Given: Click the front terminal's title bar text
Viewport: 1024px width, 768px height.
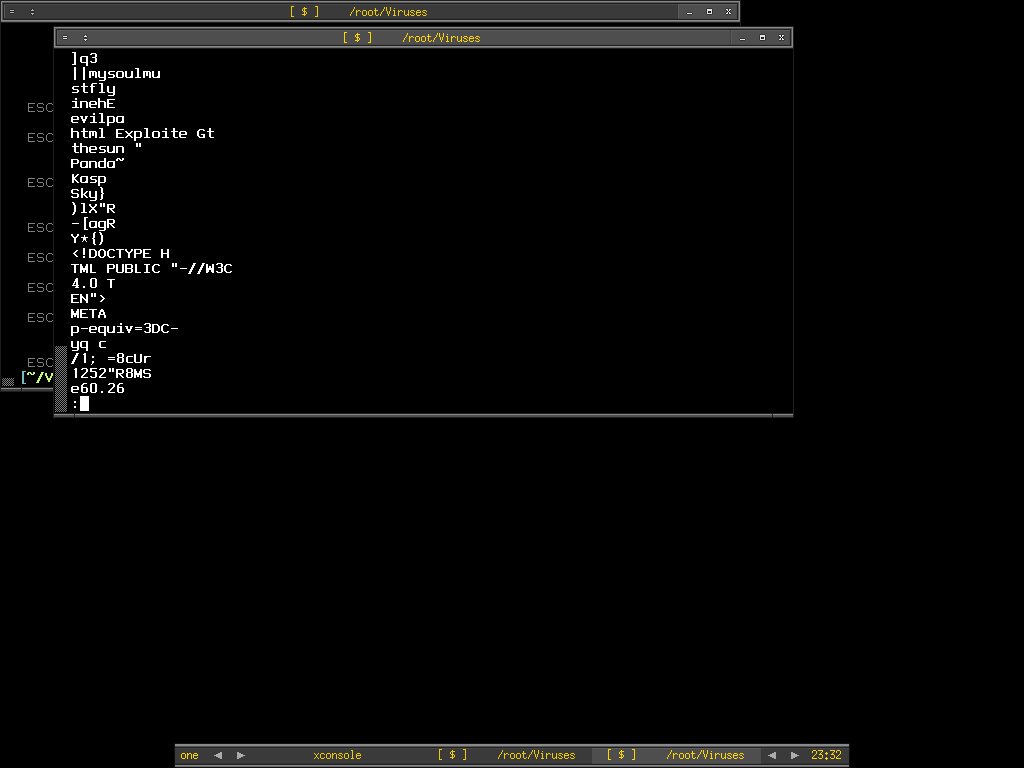Looking at the screenshot, I should 440,38.
